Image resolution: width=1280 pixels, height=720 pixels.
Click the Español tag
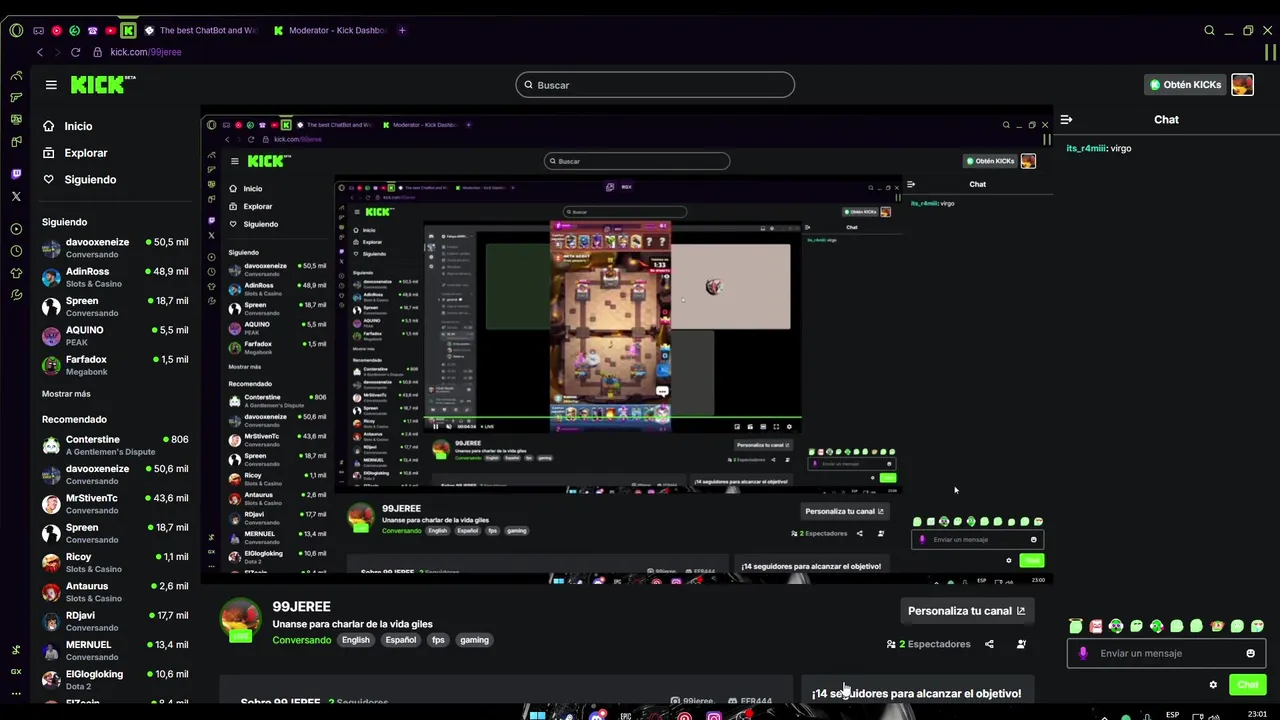coord(401,640)
